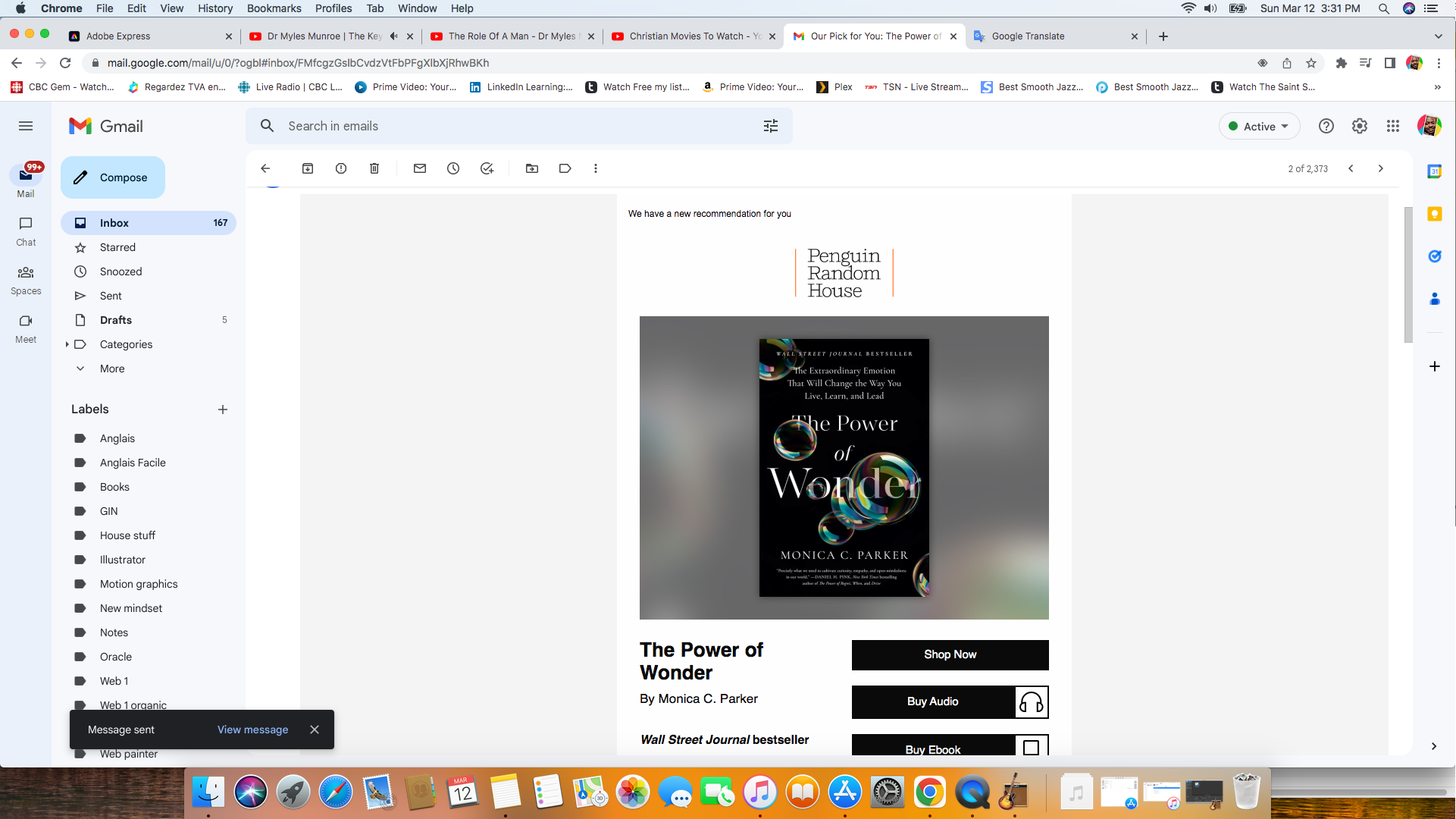
Task: Mute the Dr Myles Munroe tab audio
Action: [x=394, y=36]
